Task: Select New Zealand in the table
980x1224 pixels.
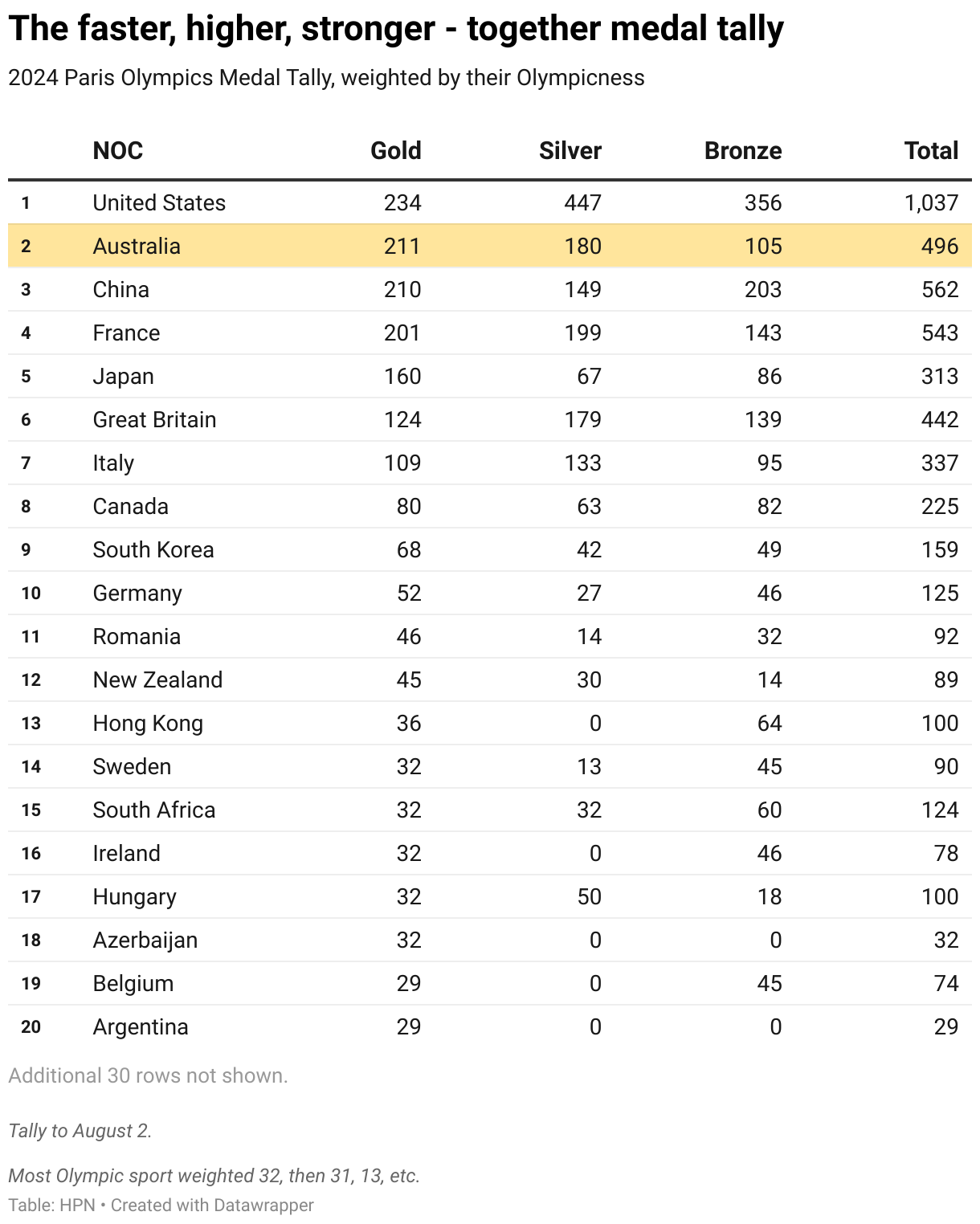Action: 157,680
